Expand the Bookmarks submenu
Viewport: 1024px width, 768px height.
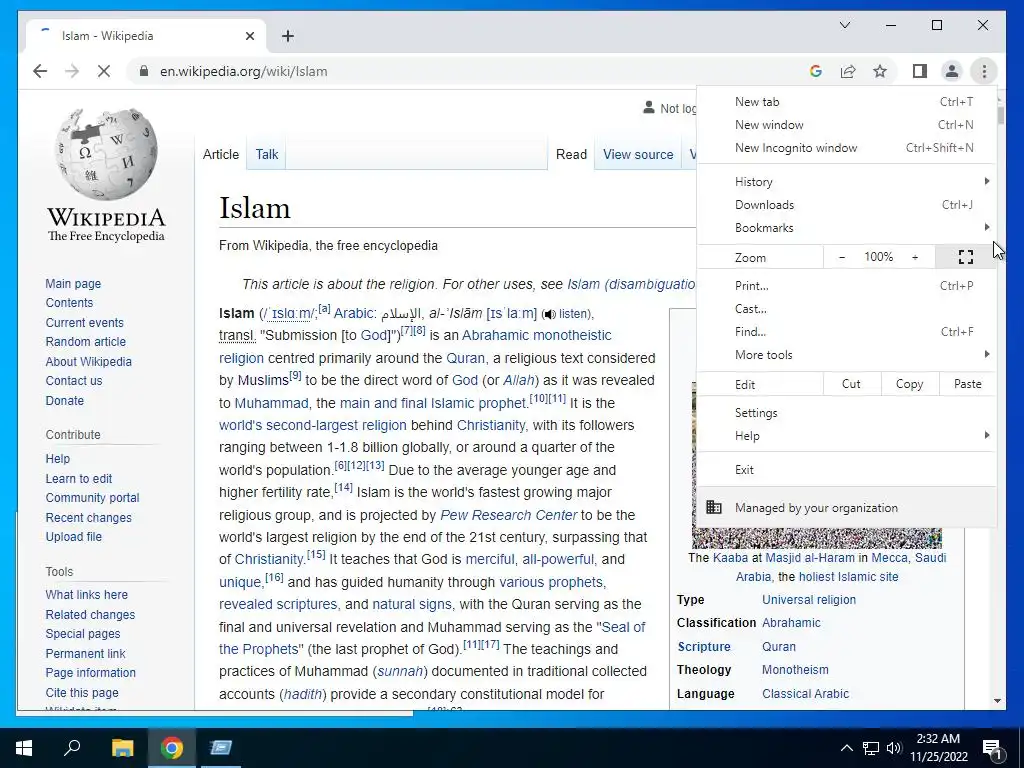846,227
